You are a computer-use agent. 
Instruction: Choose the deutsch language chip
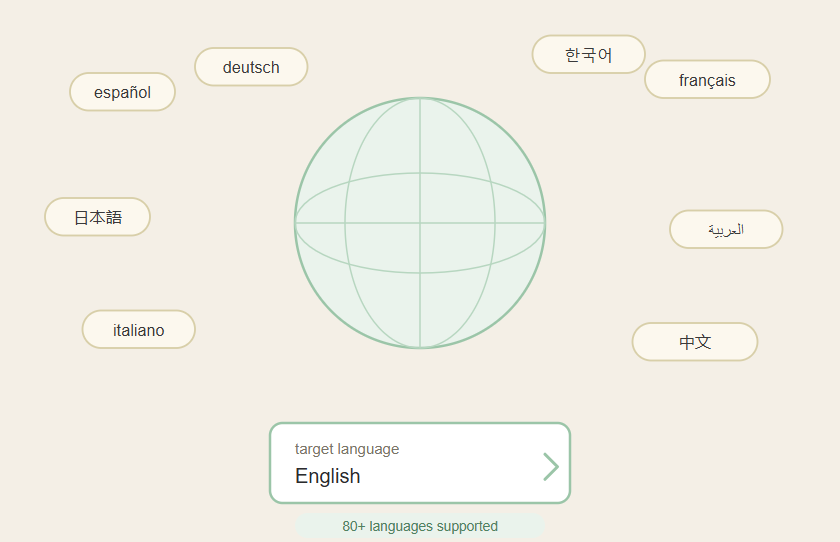pos(251,67)
